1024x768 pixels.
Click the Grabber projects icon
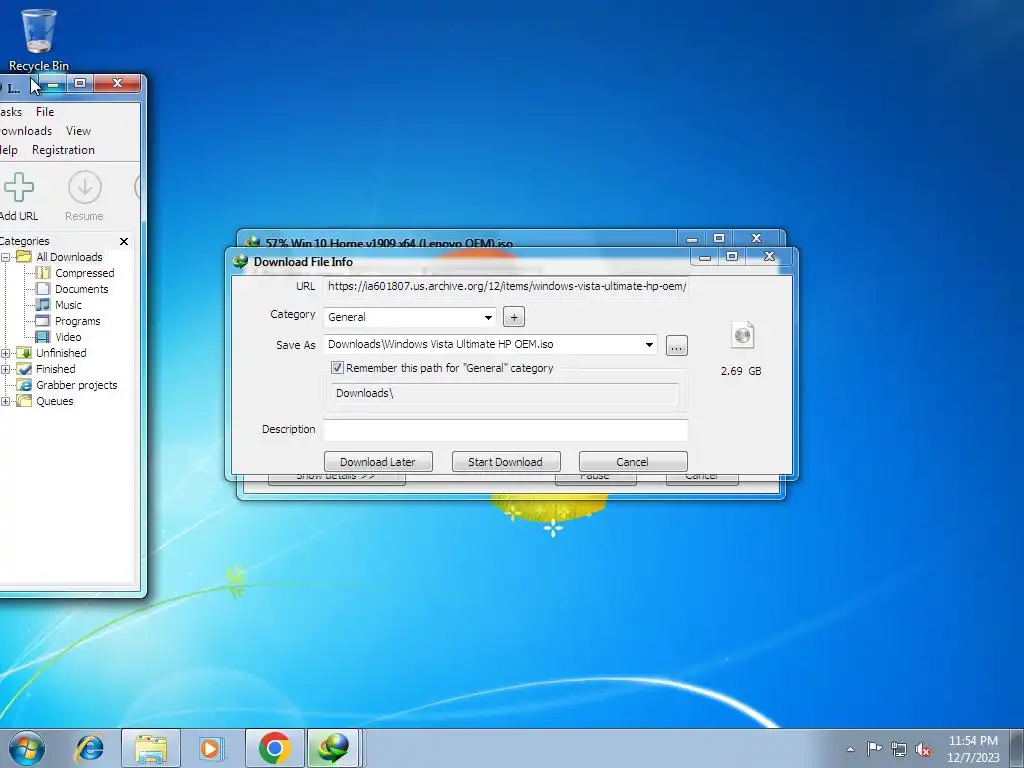[x=24, y=385]
